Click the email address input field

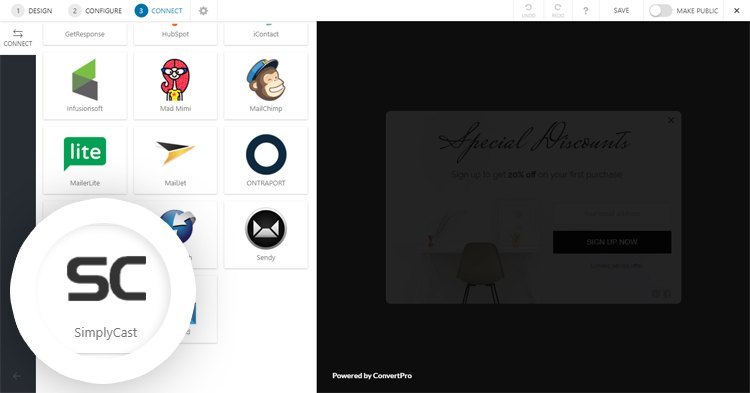(612, 214)
